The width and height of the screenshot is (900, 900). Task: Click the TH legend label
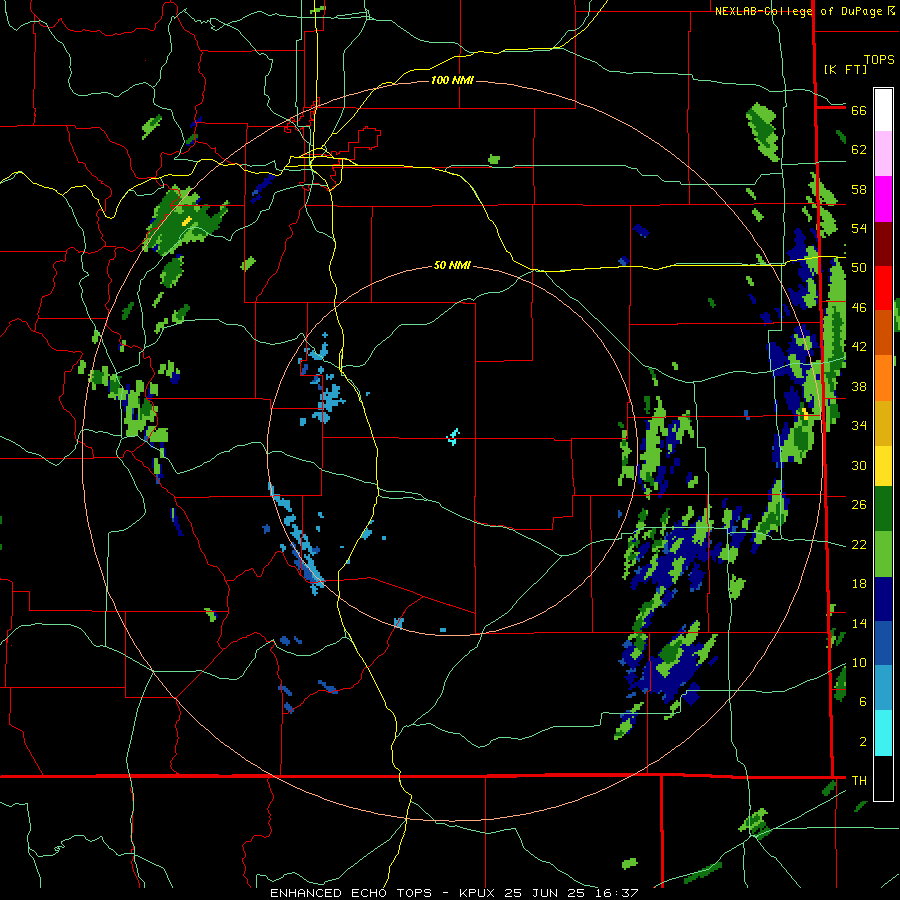tap(859, 781)
